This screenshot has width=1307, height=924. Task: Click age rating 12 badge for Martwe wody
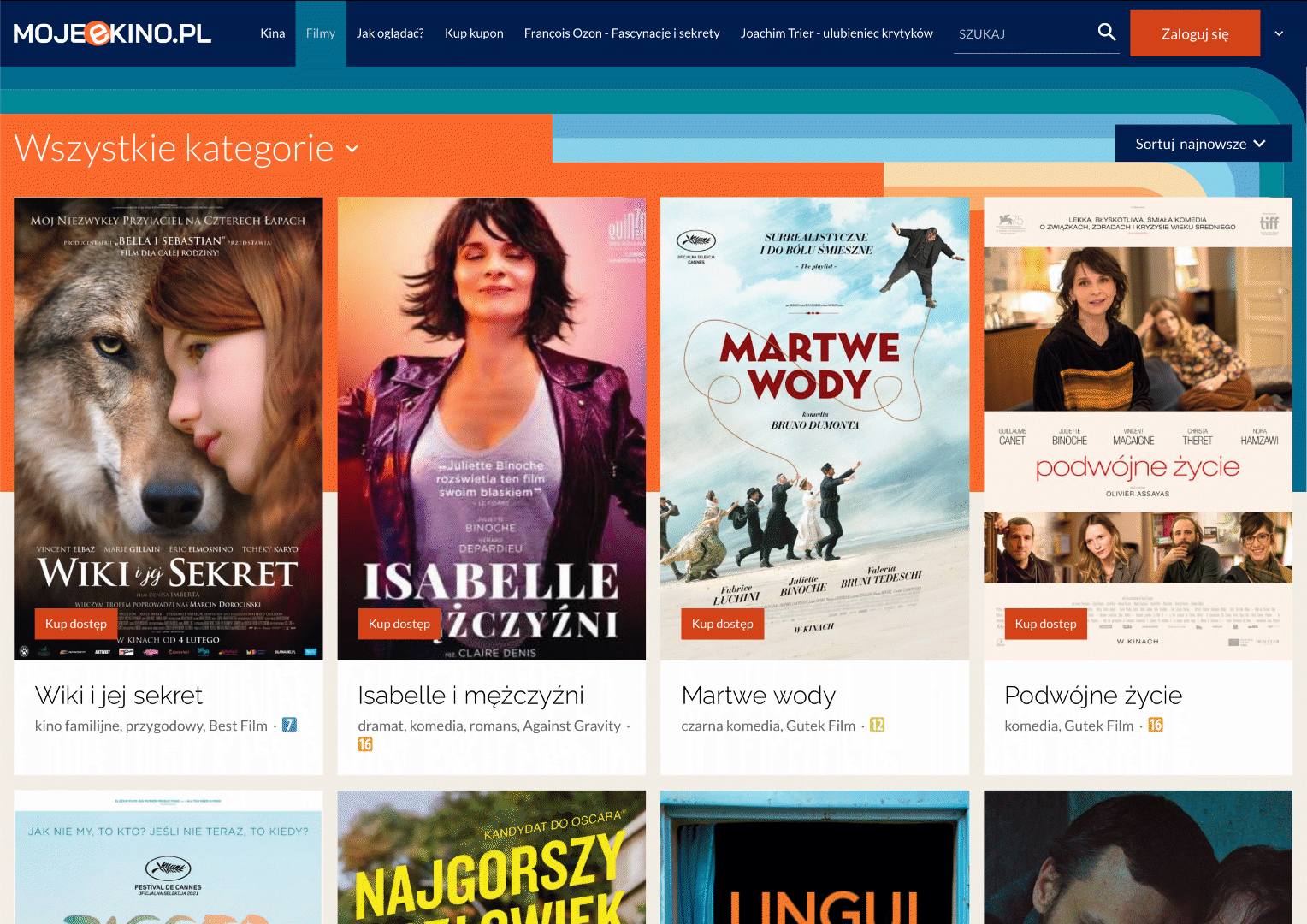coord(877,725)
